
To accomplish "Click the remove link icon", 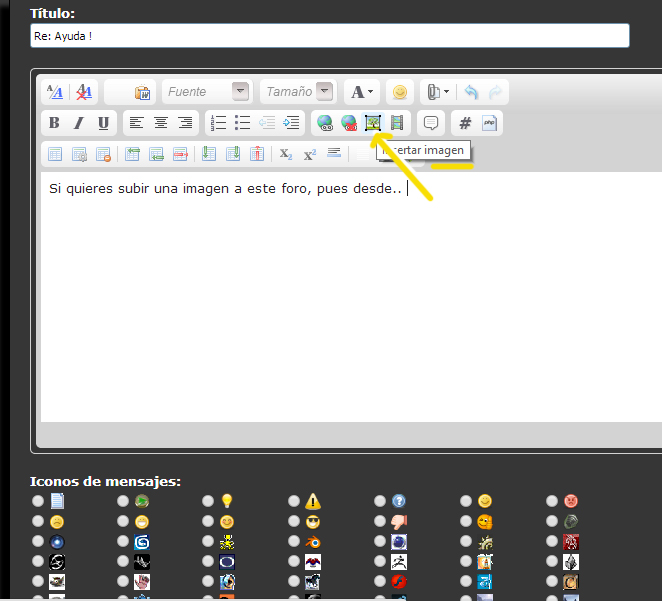I will click(349, 123).
